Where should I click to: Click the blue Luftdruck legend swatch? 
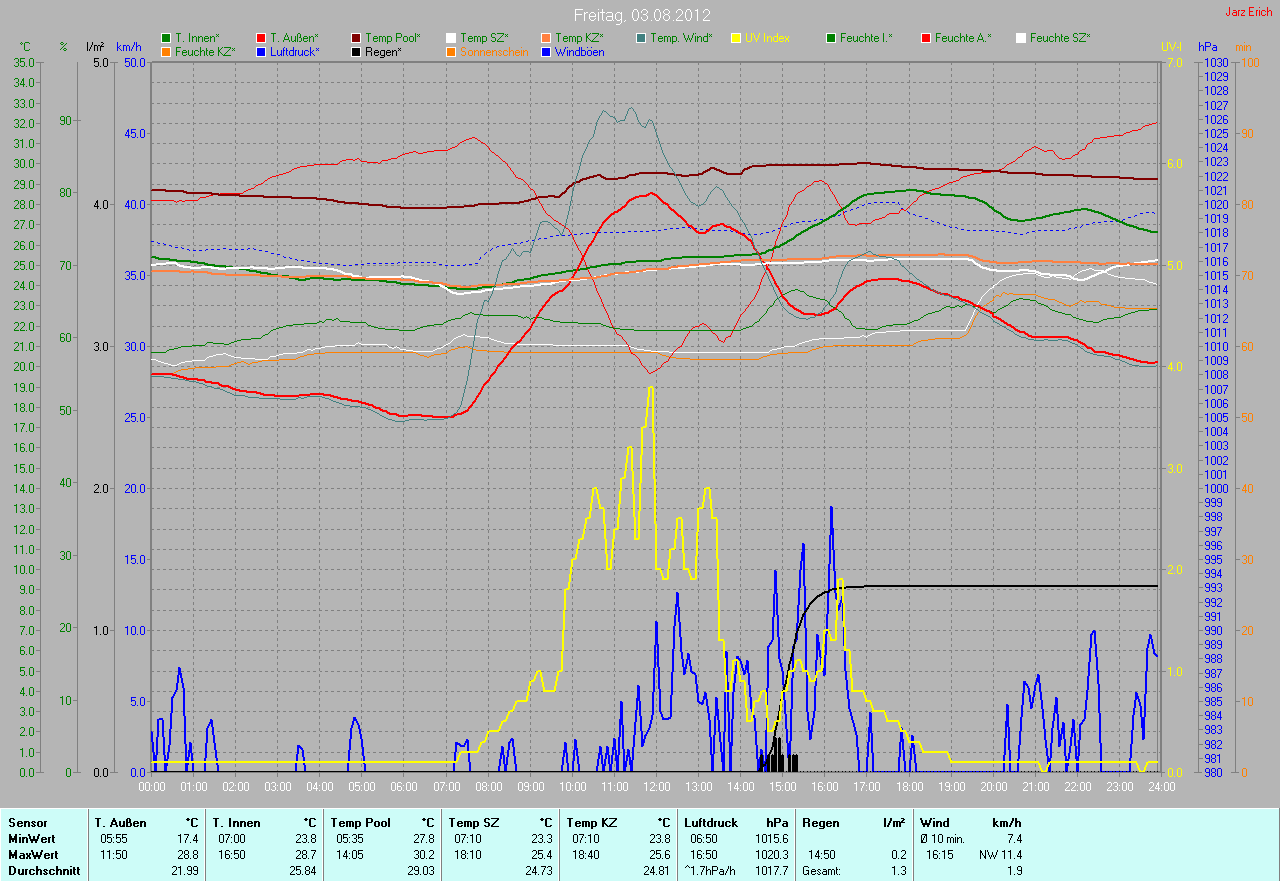tap(261, 51)
